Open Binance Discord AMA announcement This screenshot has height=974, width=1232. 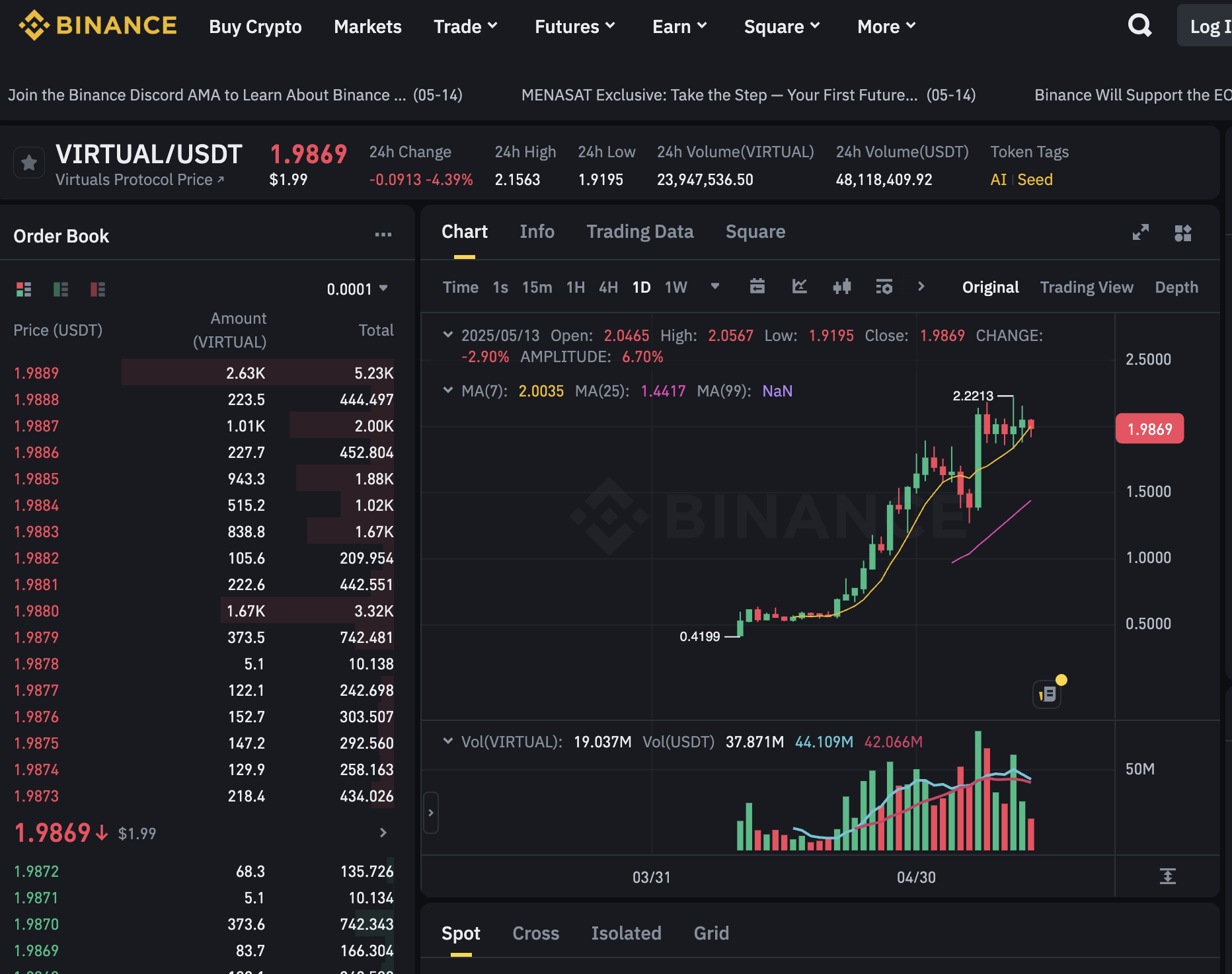click(235, 95)
